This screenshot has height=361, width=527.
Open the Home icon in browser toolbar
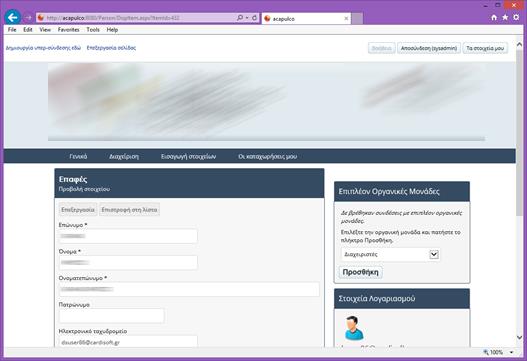[x=494, y=17]
